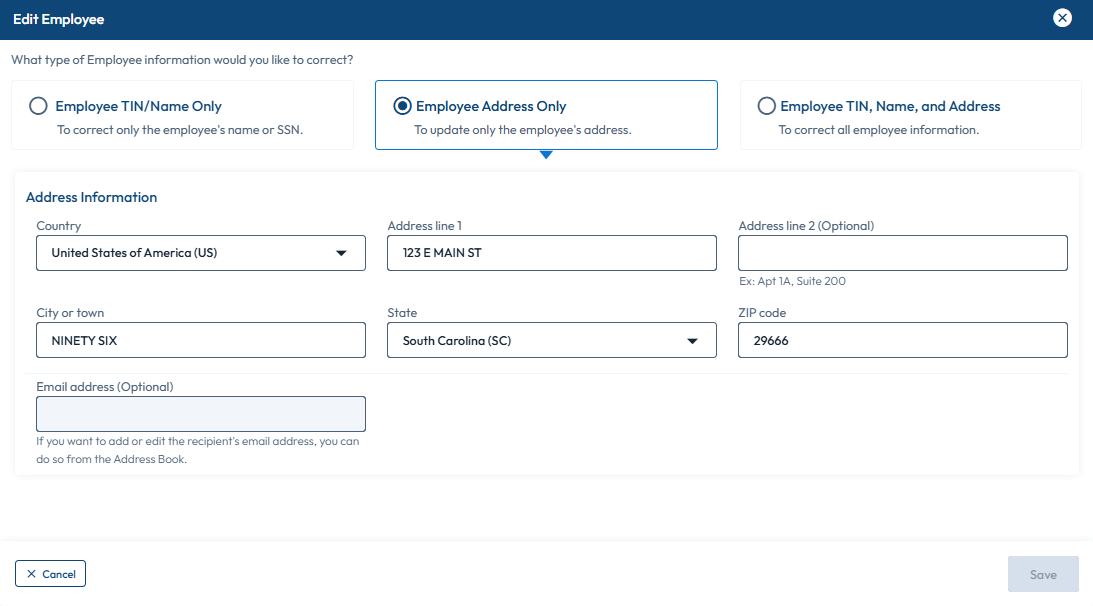Open the Country combo box
Screen dimensions: 1093x606
pyautogui.click(x=200, y=253)
